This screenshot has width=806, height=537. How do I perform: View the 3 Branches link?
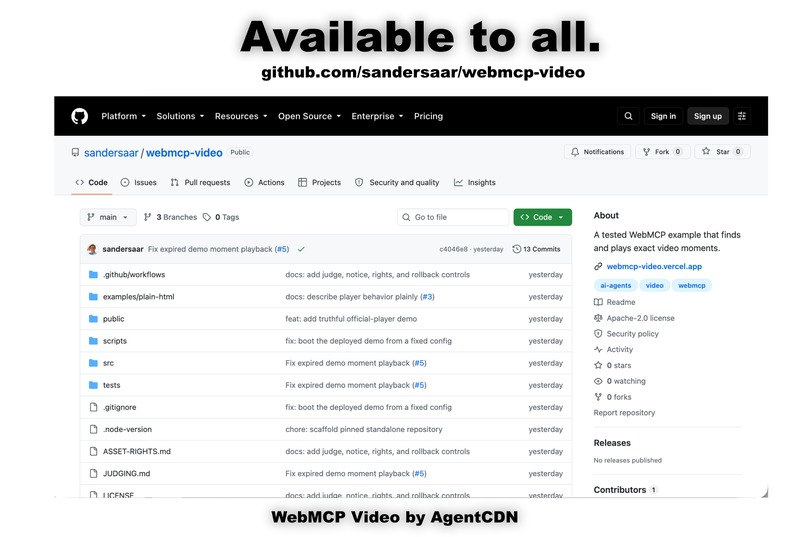(171, 217)
